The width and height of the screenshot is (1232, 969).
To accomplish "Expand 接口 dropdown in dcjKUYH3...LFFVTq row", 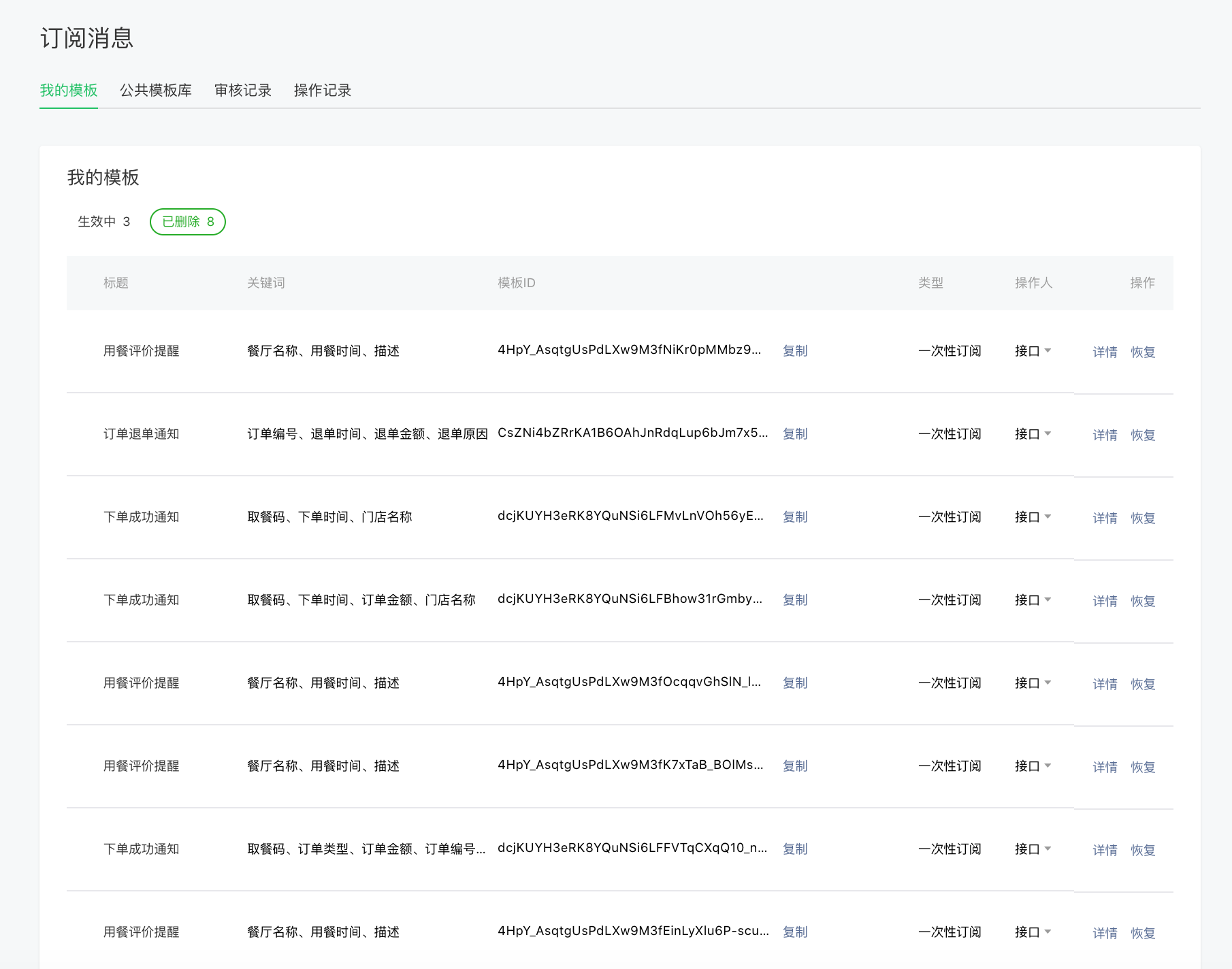I will (x=1033, y=849).
